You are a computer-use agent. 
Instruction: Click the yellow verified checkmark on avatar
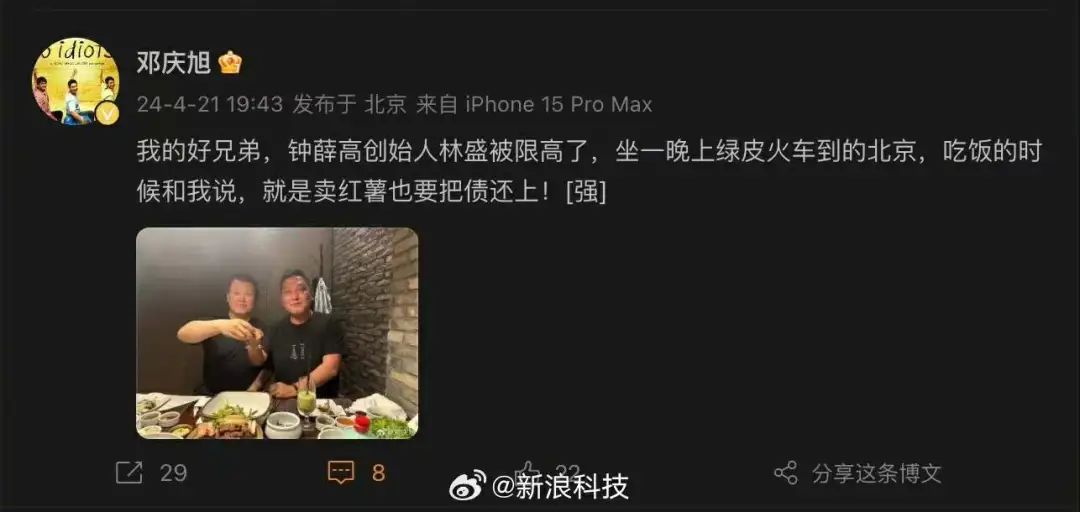[107, 112]
